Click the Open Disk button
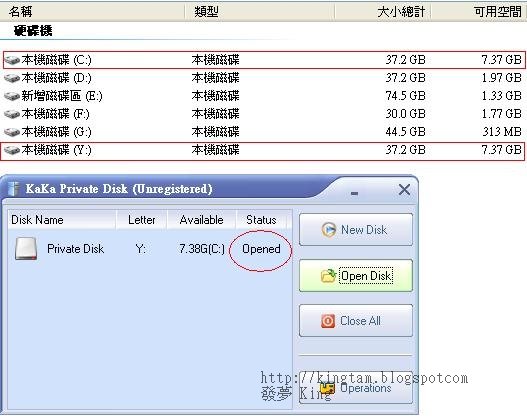The height and width of the screenshot is (419, 527). [356, 276]
